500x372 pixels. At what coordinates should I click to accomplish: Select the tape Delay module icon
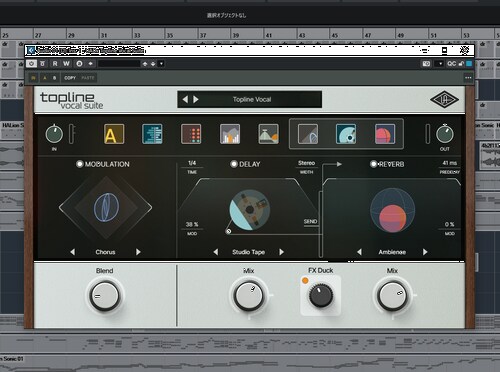pyautogui.click(x=346, y=134)
